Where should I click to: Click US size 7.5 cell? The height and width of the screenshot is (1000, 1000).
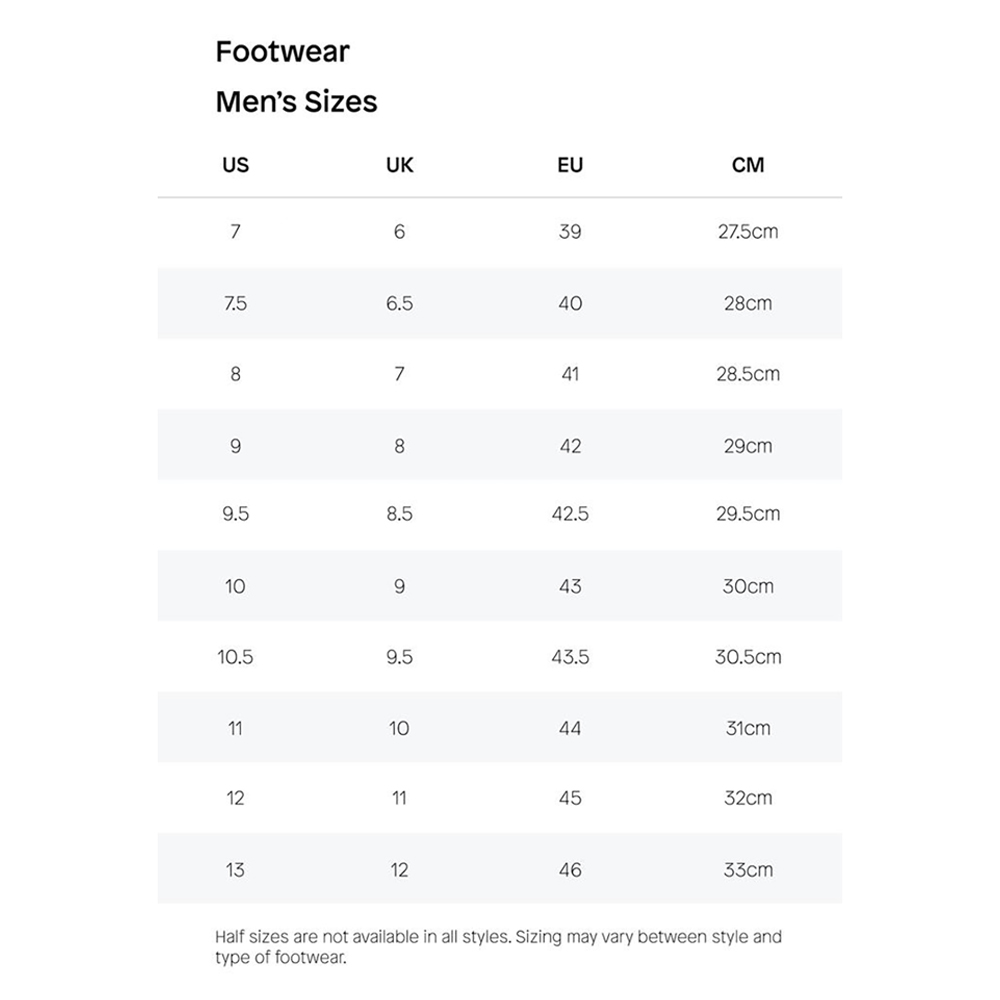235,303
